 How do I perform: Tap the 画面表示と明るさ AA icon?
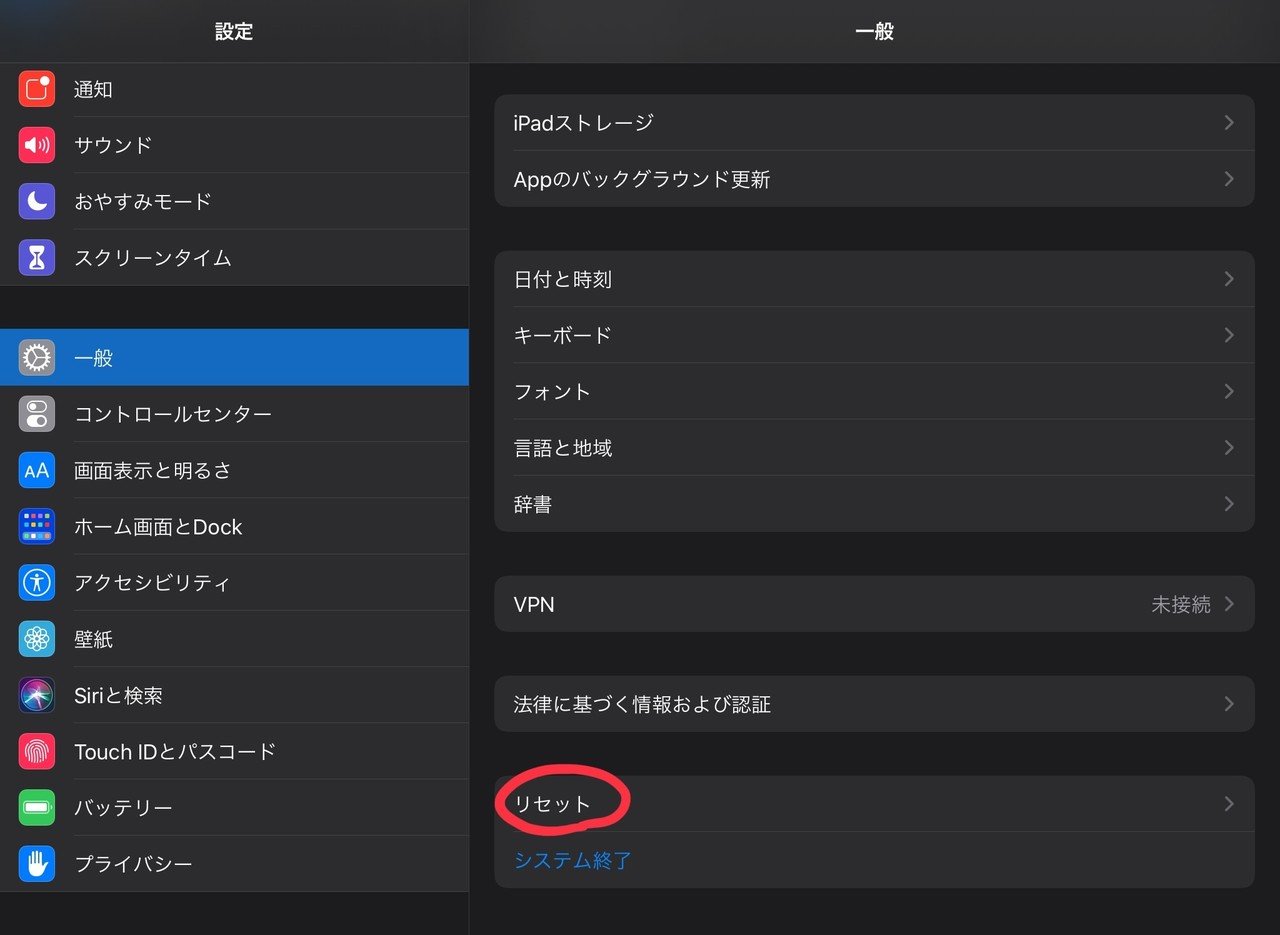[x=37, y=470]
